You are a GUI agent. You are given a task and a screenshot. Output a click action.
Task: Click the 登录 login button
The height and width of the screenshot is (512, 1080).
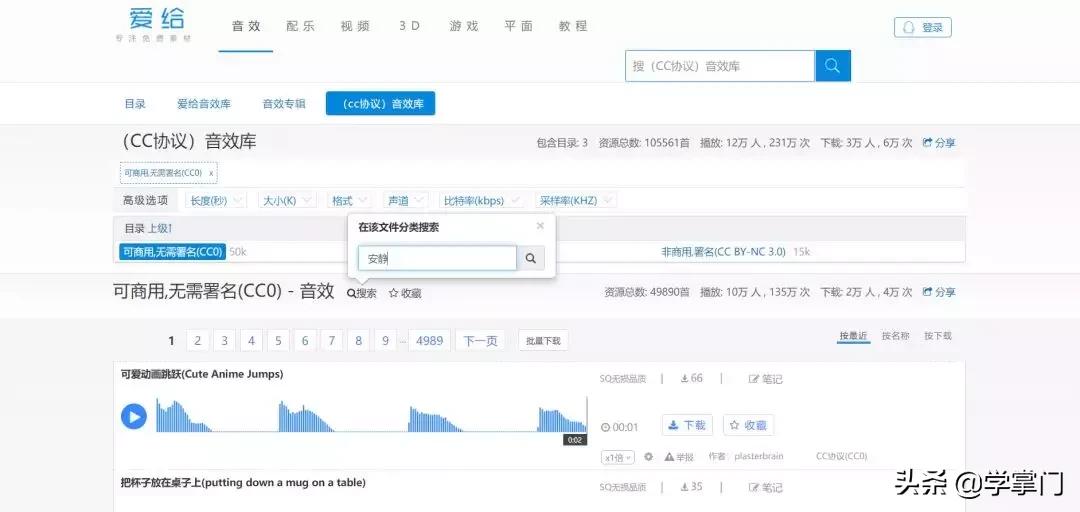coord(922,28)
